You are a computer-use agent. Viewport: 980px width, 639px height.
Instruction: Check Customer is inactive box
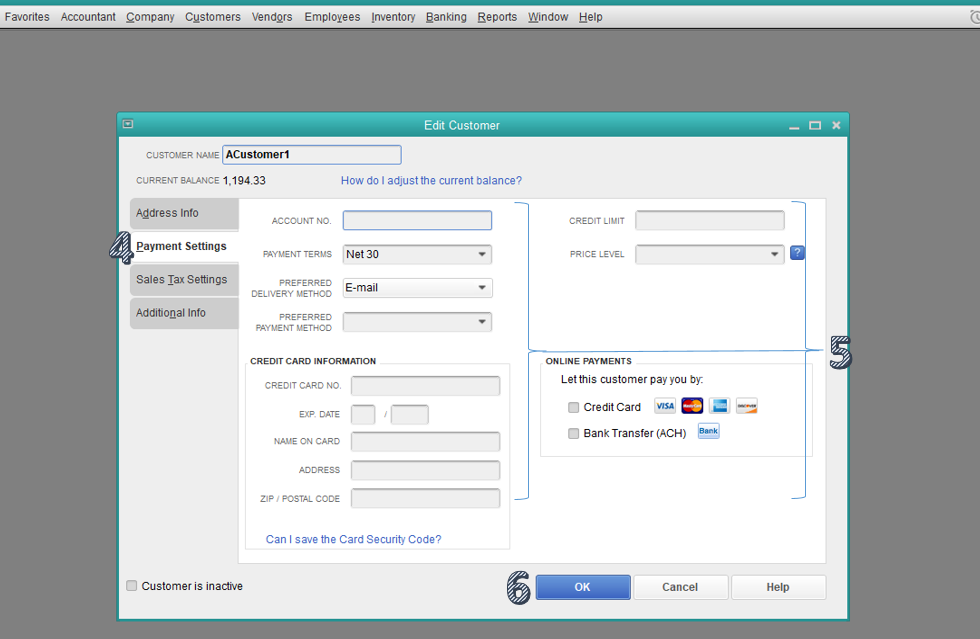click(x=131, y=586)
